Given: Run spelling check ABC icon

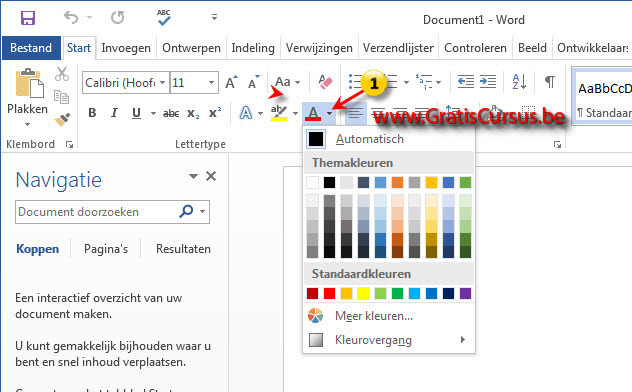Looking at the screenshot, I should click(x=164, y=18).
